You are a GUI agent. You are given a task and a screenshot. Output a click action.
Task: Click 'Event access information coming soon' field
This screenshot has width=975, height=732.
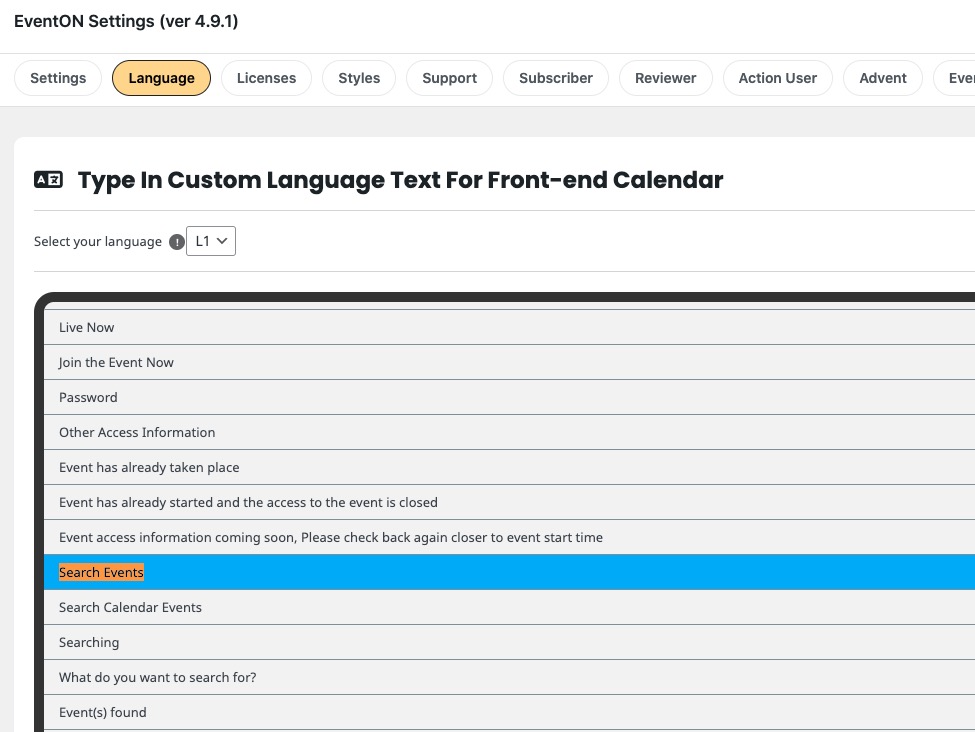(x=509, y=537)
